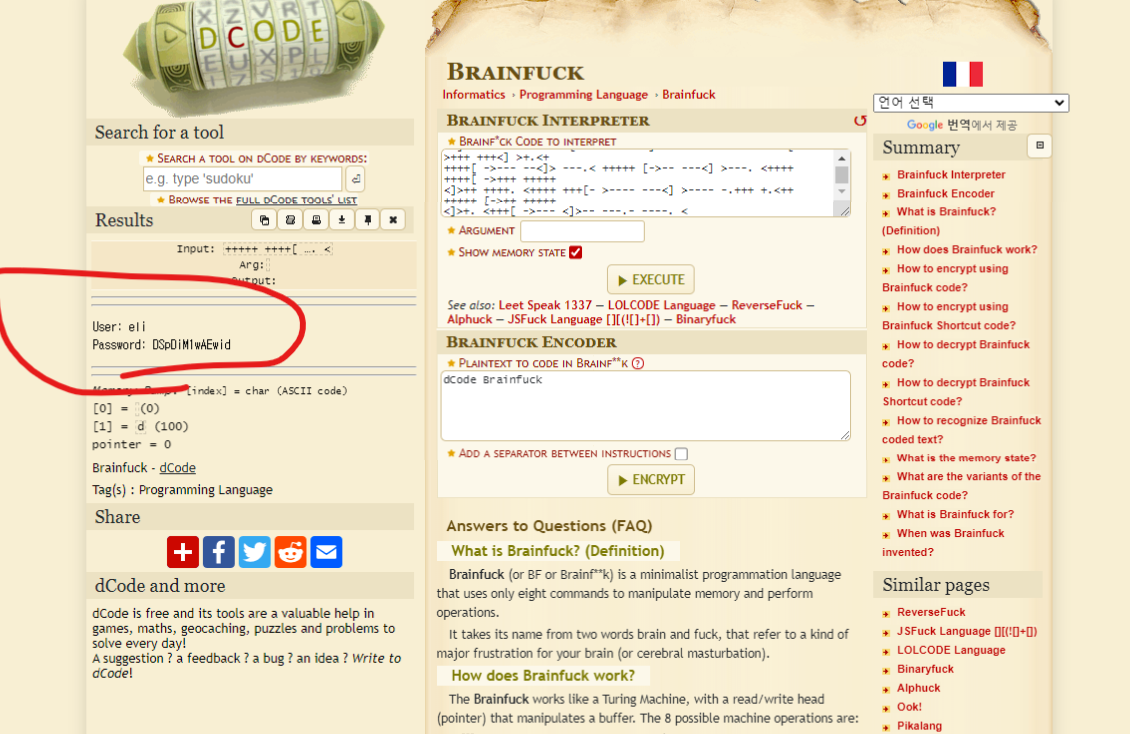Print the results with printer icon
Screen dimensions: 1130x734
316,220
